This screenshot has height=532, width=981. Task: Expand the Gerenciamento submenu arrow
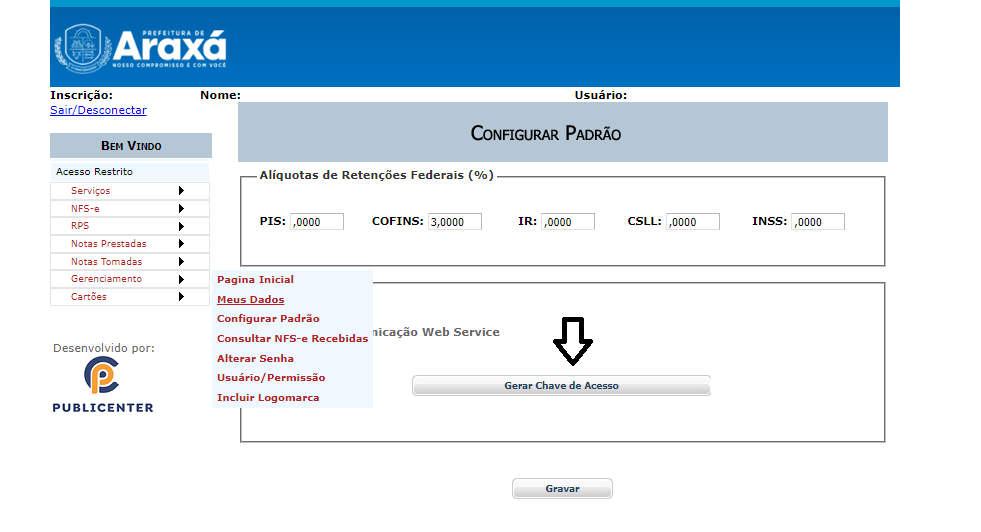click(x=181, y=279)
